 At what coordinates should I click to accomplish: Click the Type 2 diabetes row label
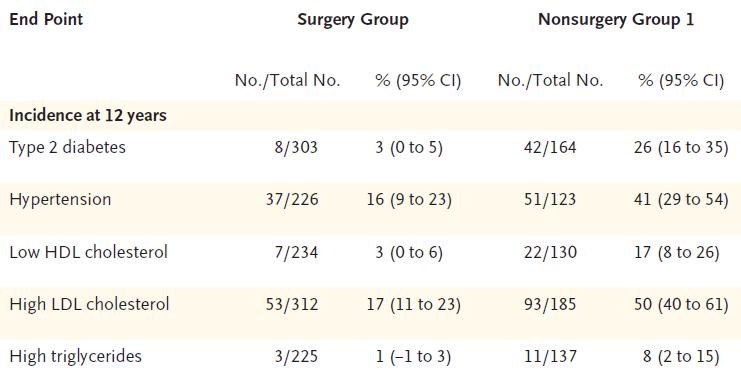click(x=68, y=148)
